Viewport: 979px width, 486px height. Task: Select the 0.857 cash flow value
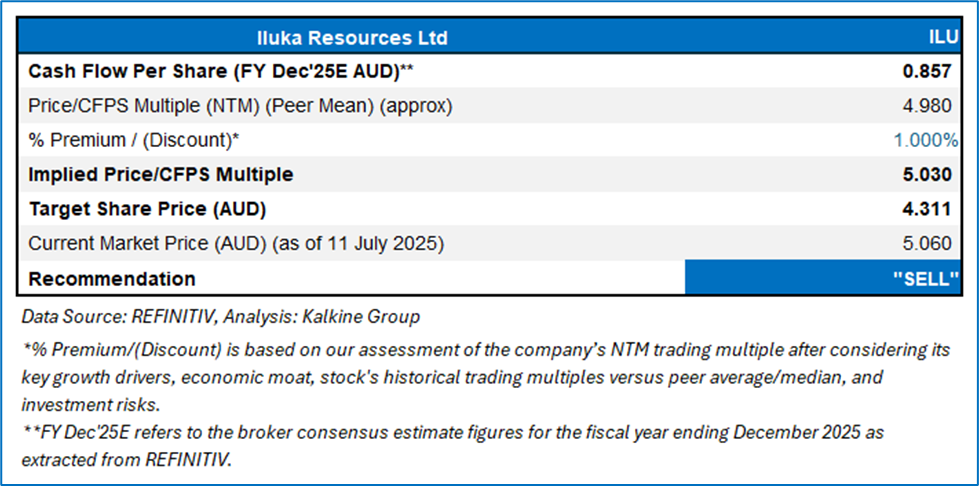(x=926, y=72)
